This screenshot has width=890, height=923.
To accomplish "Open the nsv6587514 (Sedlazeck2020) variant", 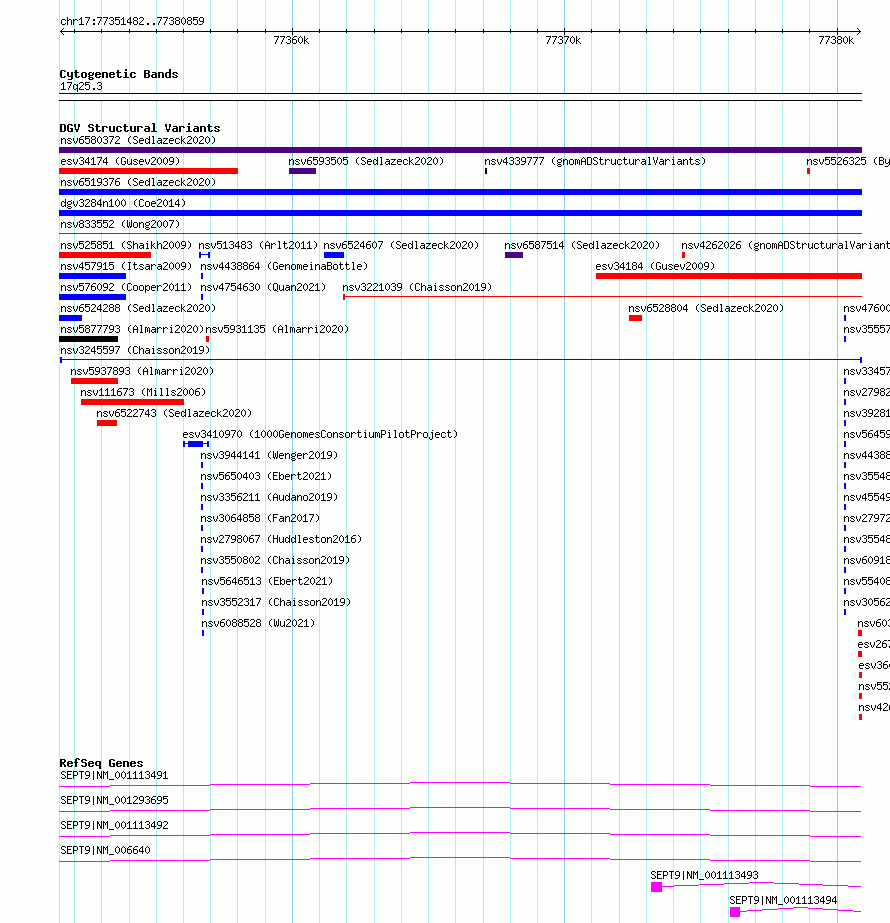I will (582, 245).
